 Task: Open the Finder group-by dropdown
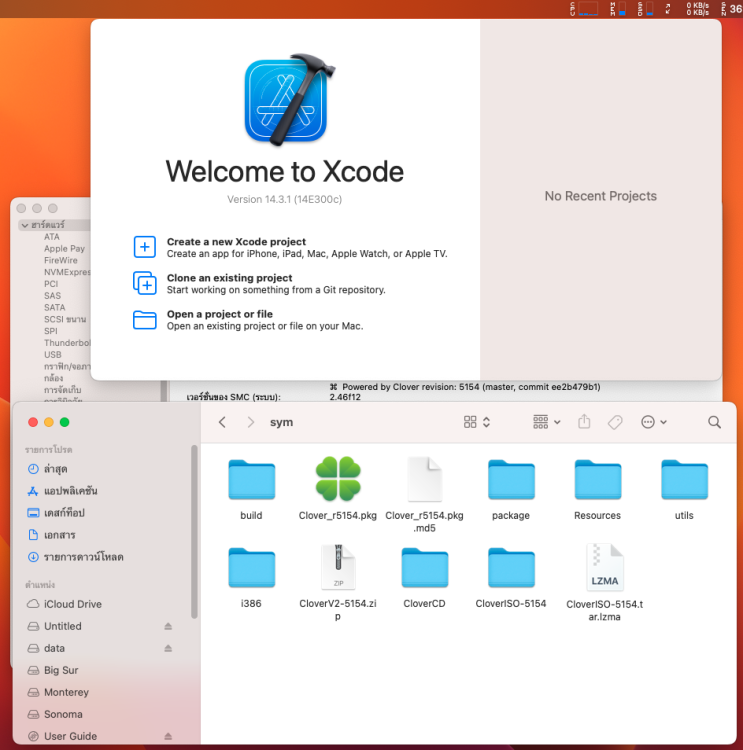546,422
